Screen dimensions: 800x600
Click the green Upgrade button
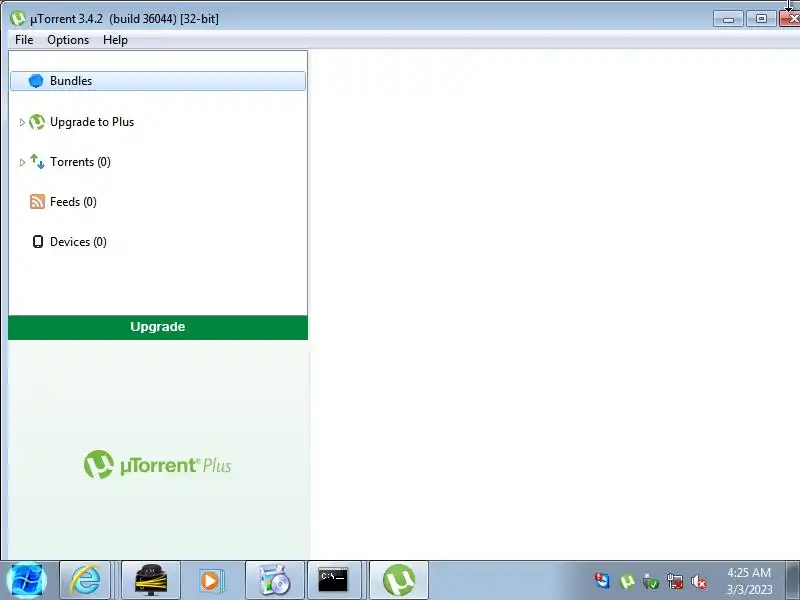[x=158, y=327]
